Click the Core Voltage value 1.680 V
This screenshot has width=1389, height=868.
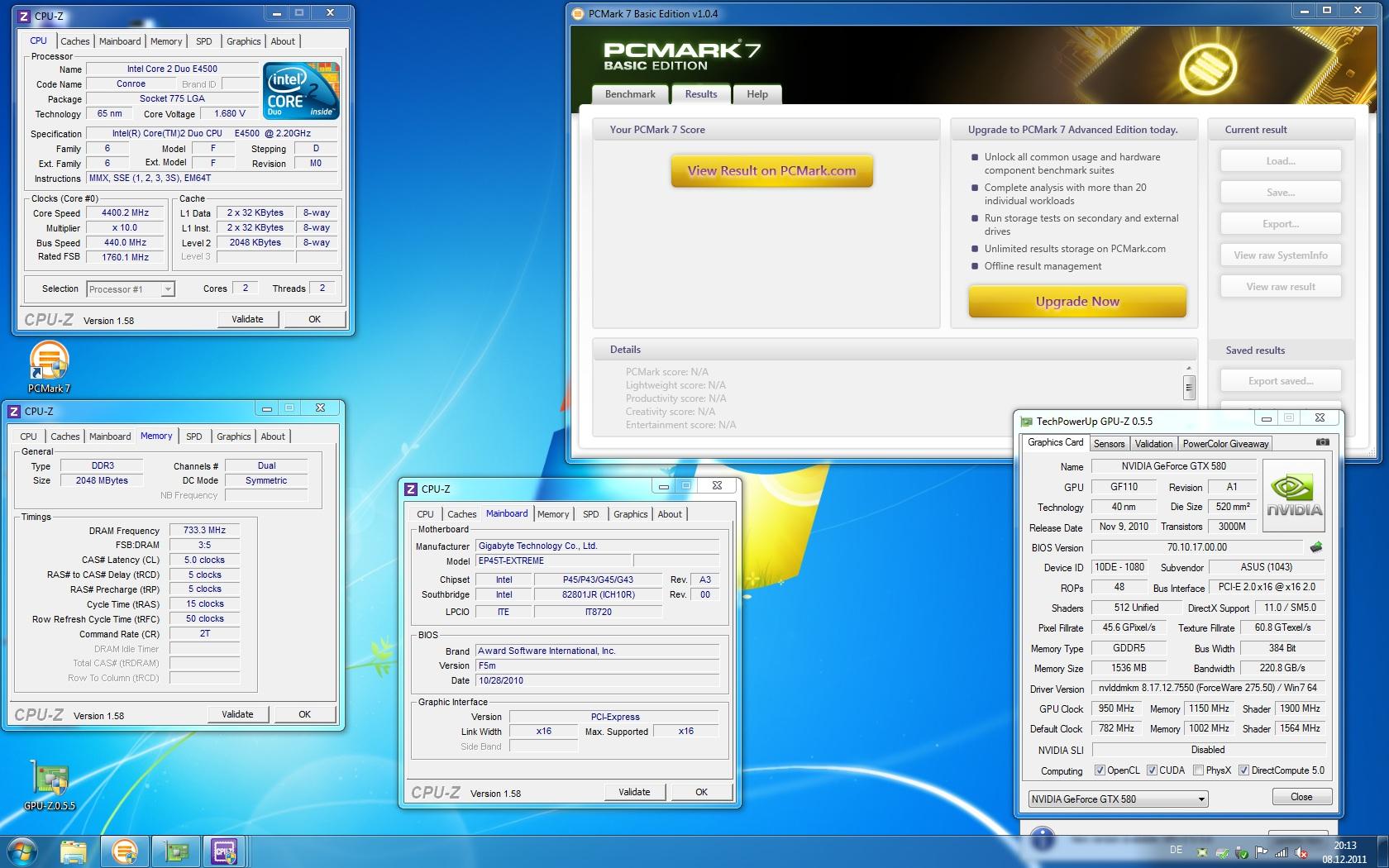coord(230,114)
